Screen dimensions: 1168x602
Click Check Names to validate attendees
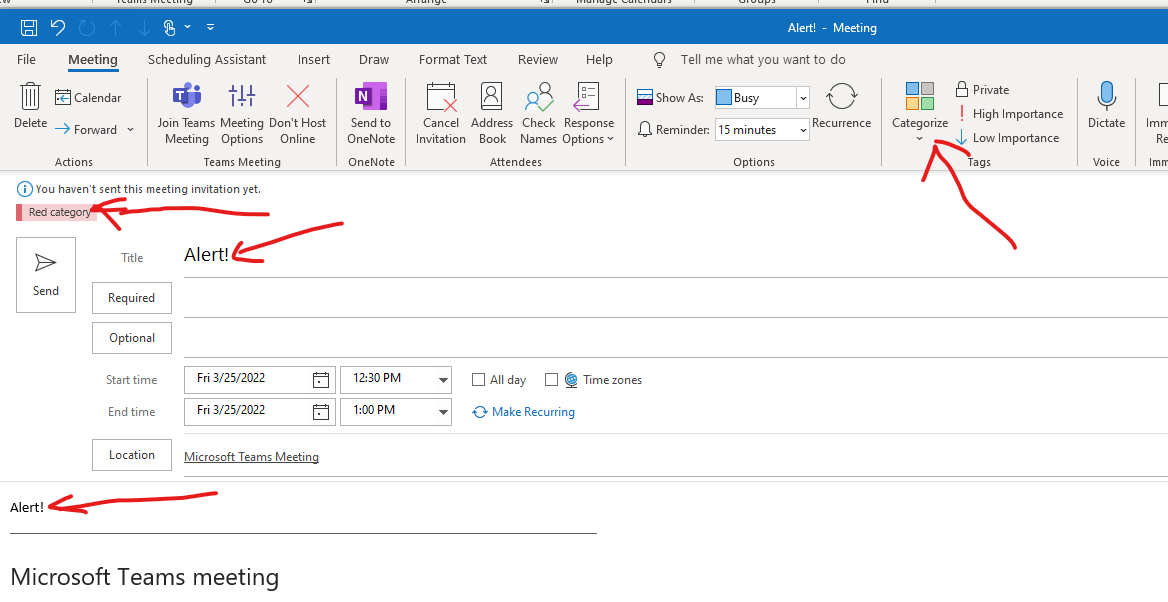pyautogui.click(x=538, y=113)
